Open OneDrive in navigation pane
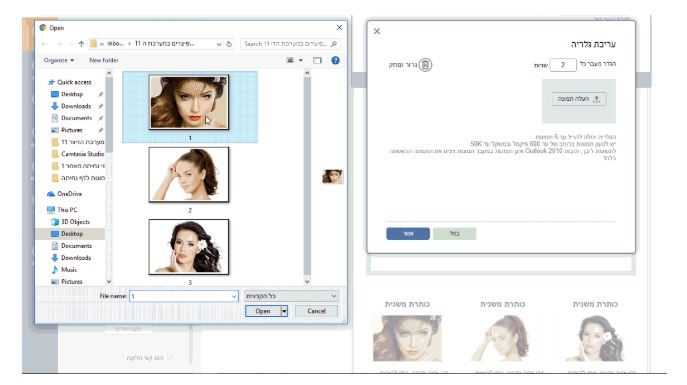 [x=69, y=194]
